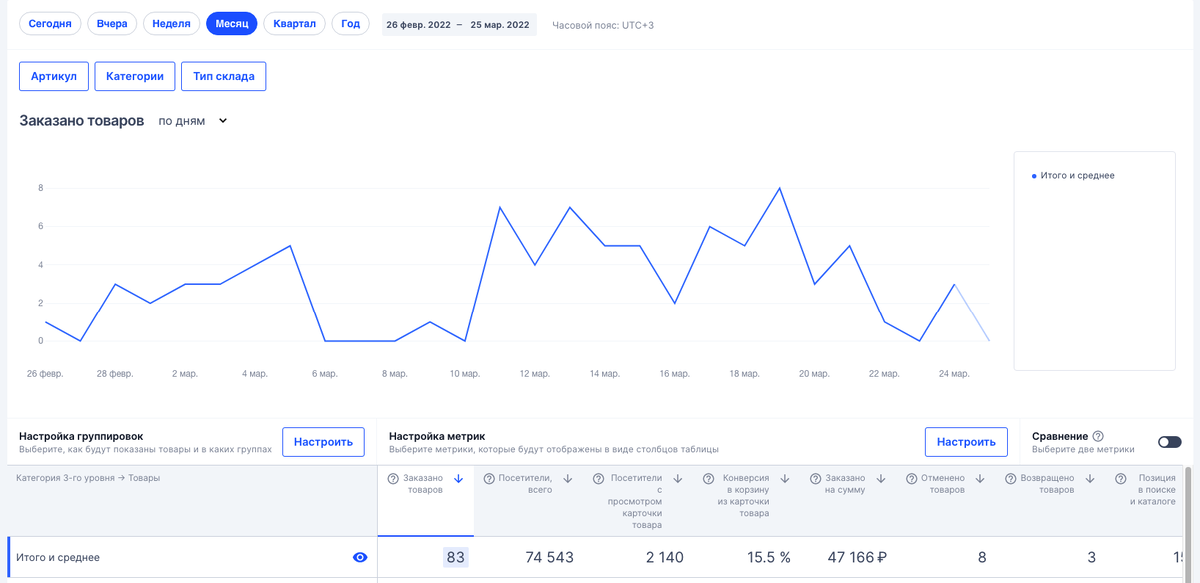Click help icon for Возвращено товаров column
Image resolution: width=1200 pixels, height=583 pixels.
1011,479
